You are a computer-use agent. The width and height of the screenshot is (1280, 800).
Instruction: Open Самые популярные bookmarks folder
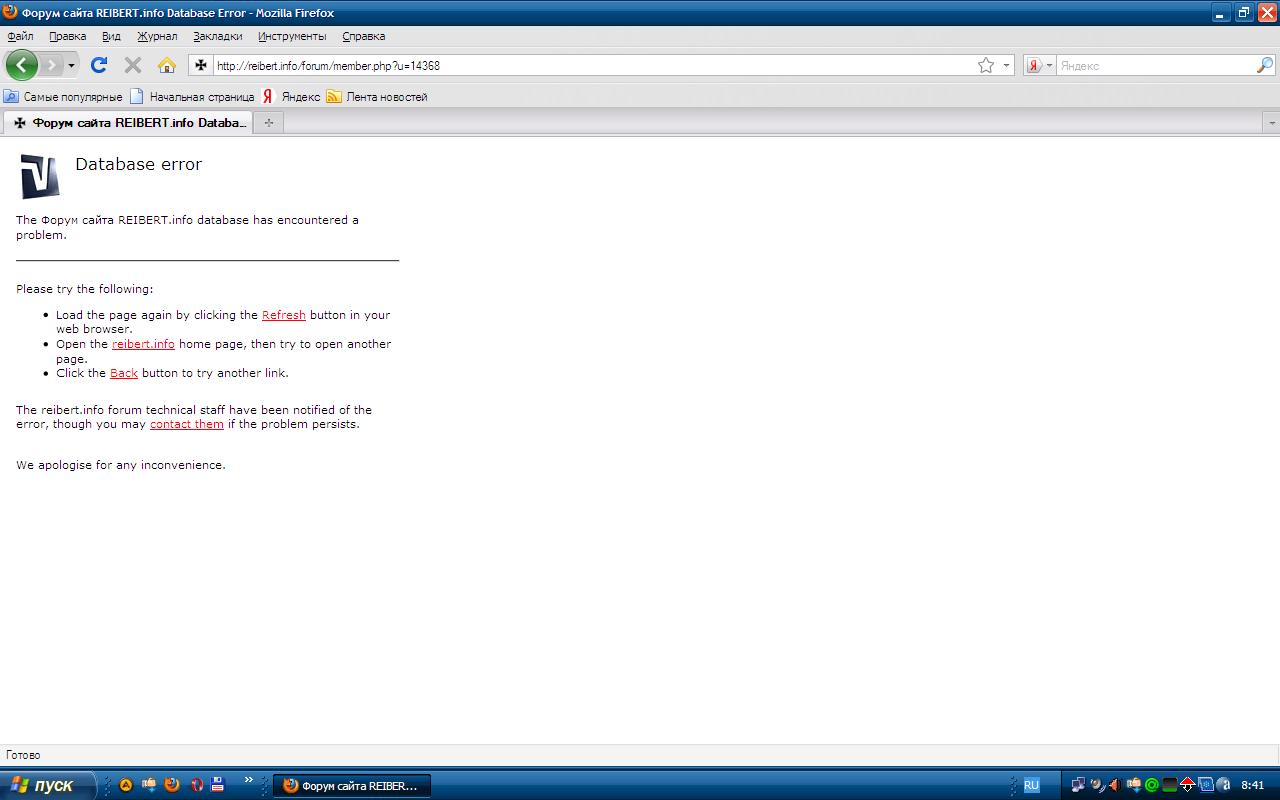click(x=63, y=97)
